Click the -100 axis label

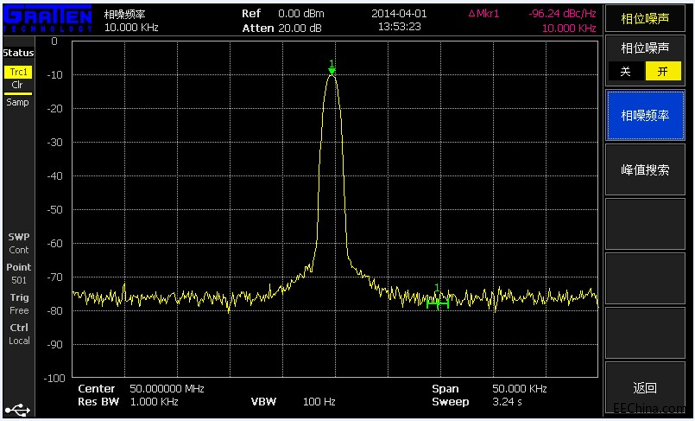coord(54,378)
